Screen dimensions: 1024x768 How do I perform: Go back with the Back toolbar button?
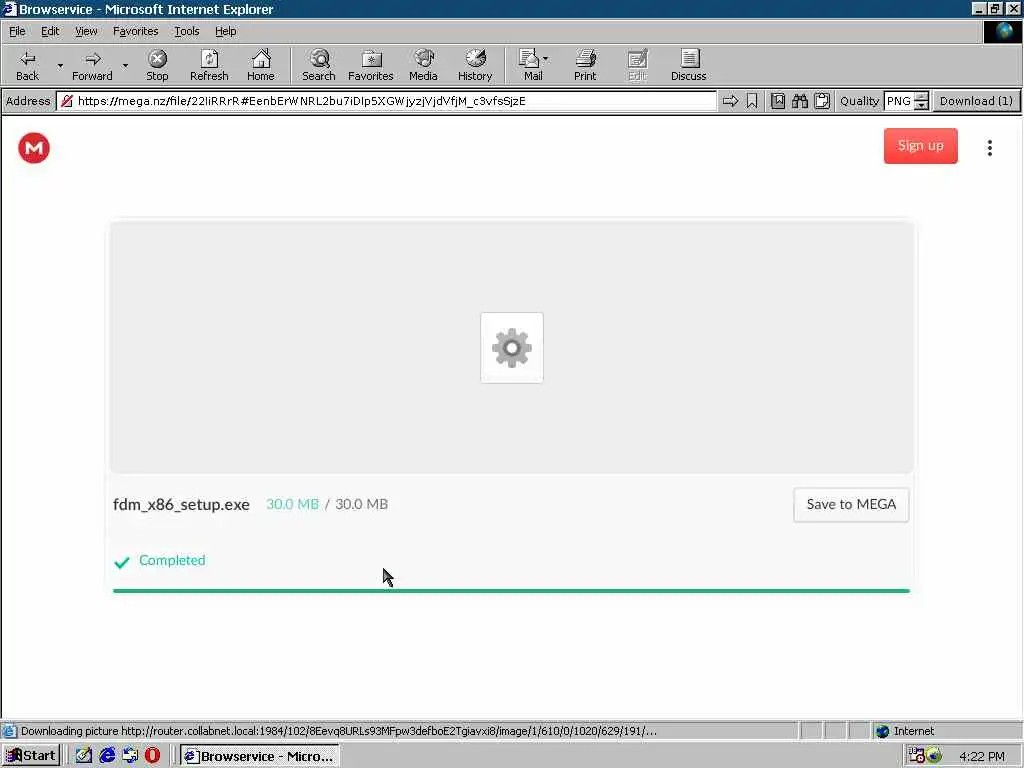click(x=27, y=65)
